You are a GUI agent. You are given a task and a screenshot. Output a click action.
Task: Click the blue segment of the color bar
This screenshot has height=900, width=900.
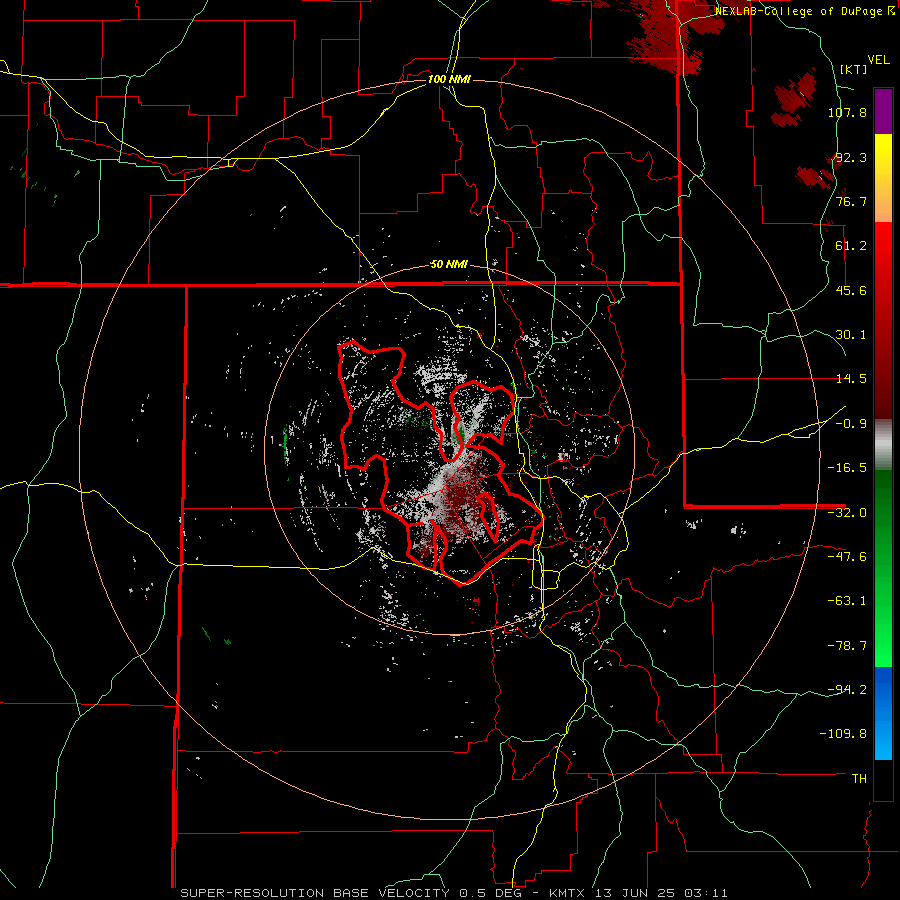[883, 713]
